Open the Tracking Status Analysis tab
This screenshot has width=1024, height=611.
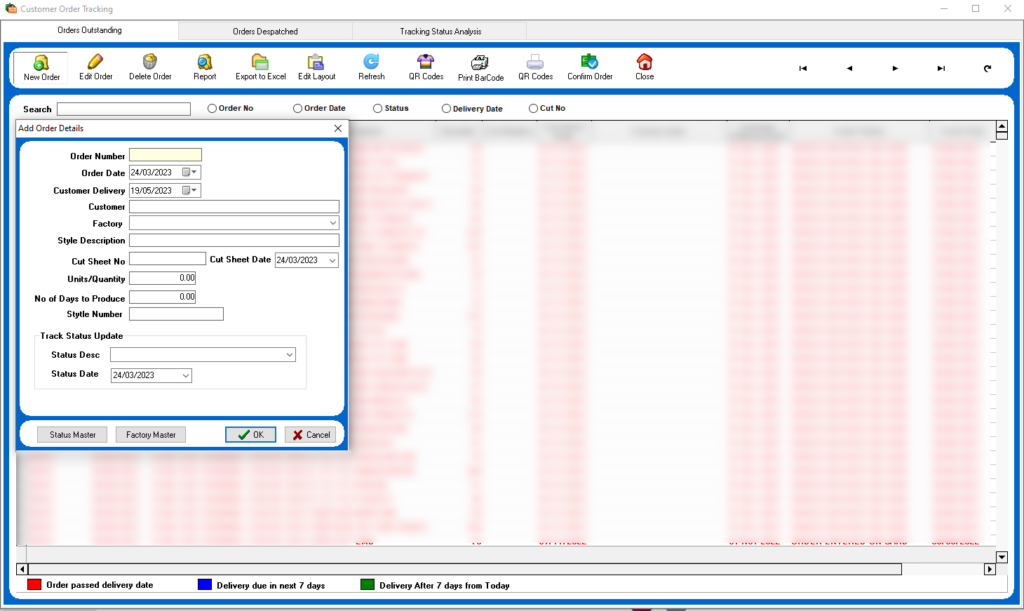pos(440,32)
